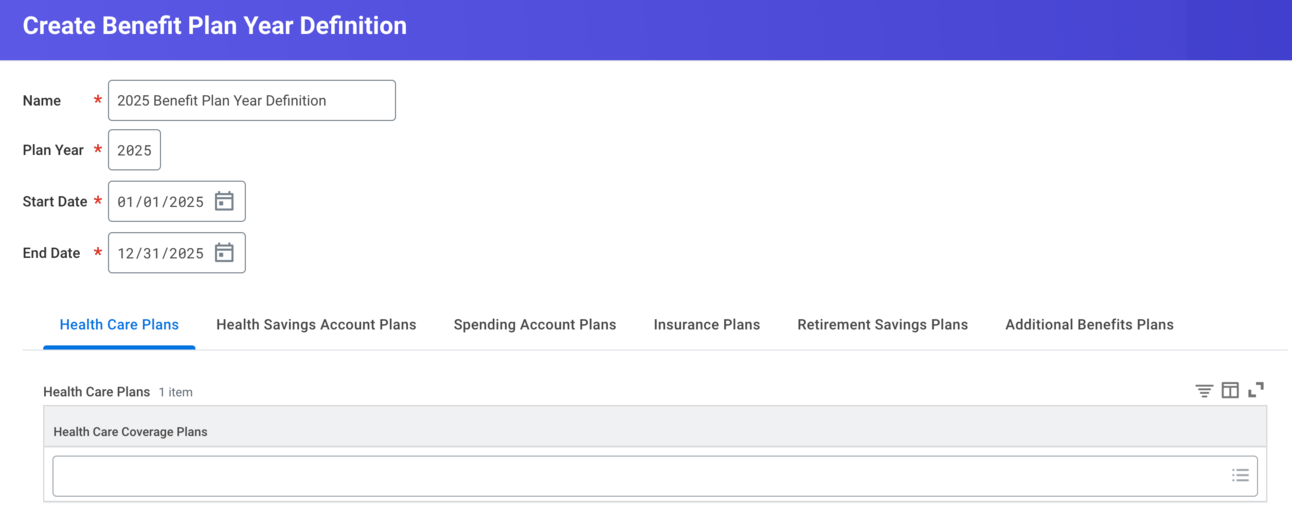Open the prompt list icon for coverage plans
Image resolution: width=1292 pixels, height=523 pixels.
pyautogui.click(x=1240, y=476)
